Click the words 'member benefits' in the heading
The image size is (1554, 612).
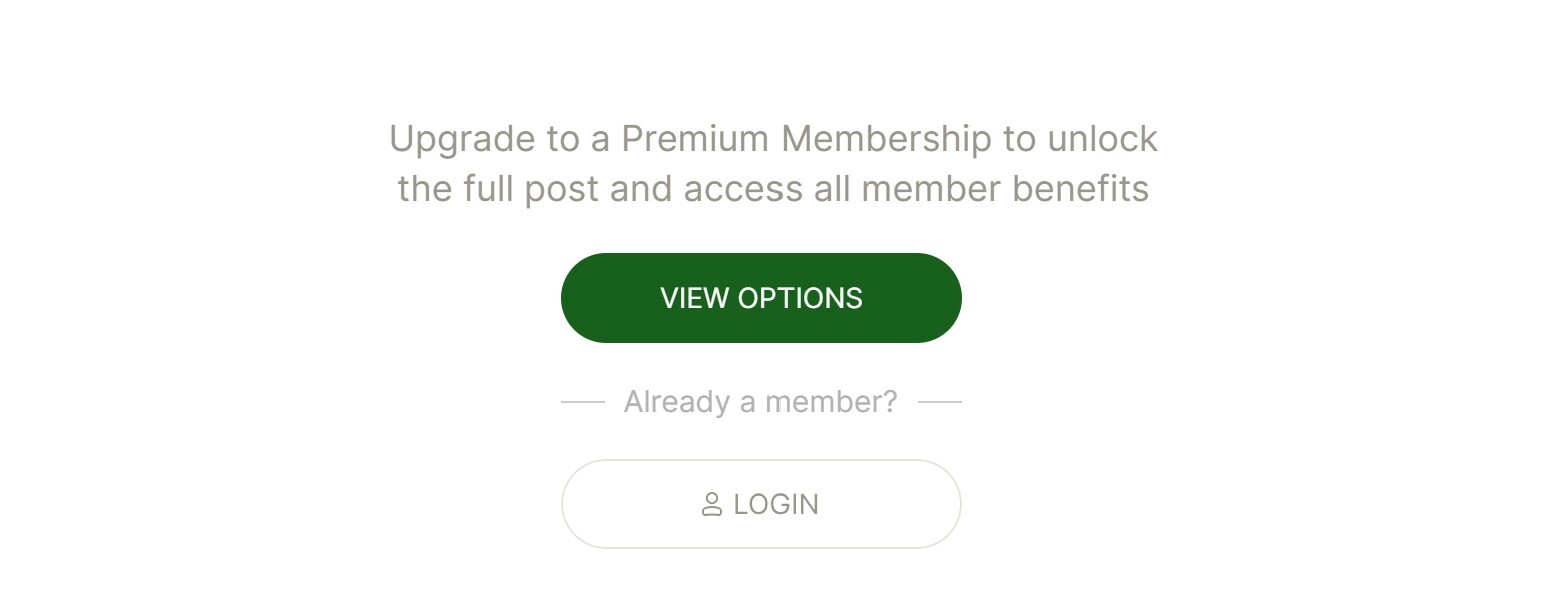click(1005, 188)
